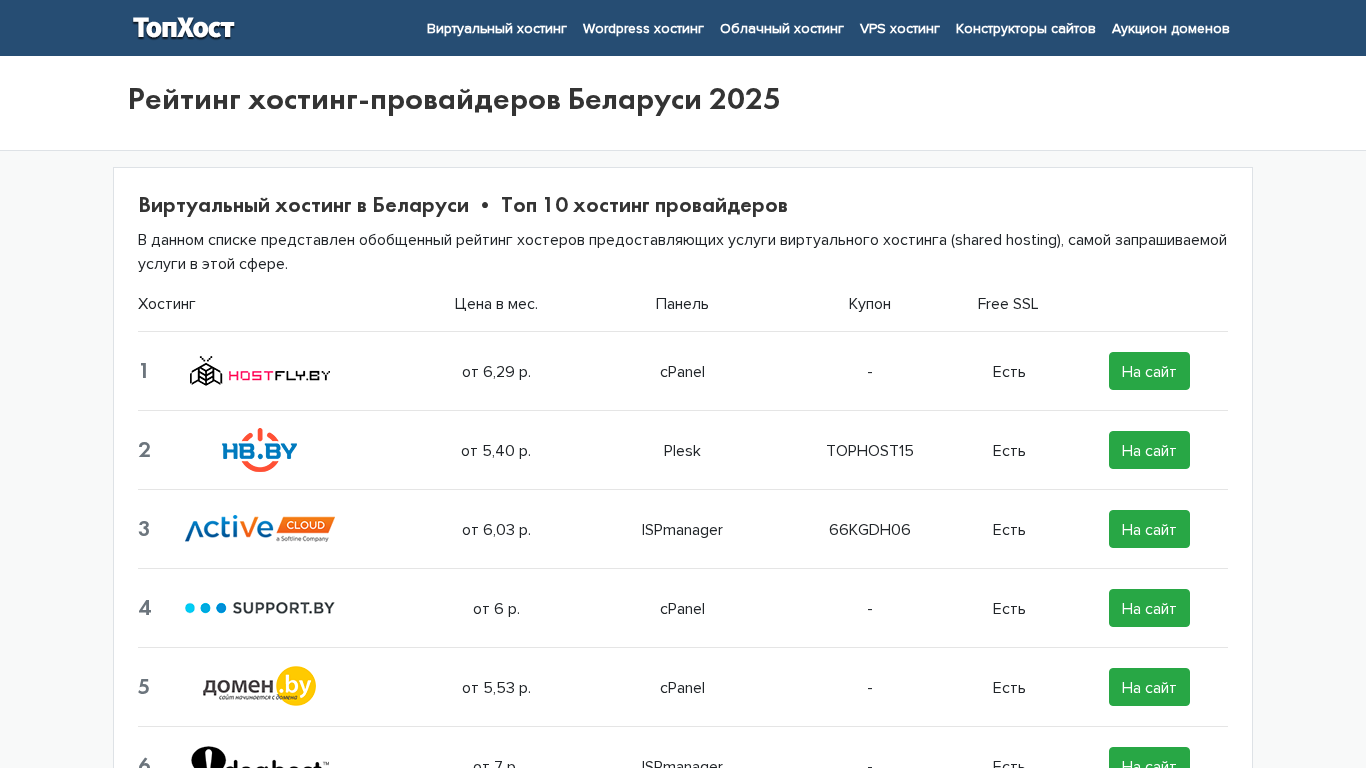Select the домен.by logo
The width and height of the screenshot is (1366, 768).
click(x=260, y=687)
